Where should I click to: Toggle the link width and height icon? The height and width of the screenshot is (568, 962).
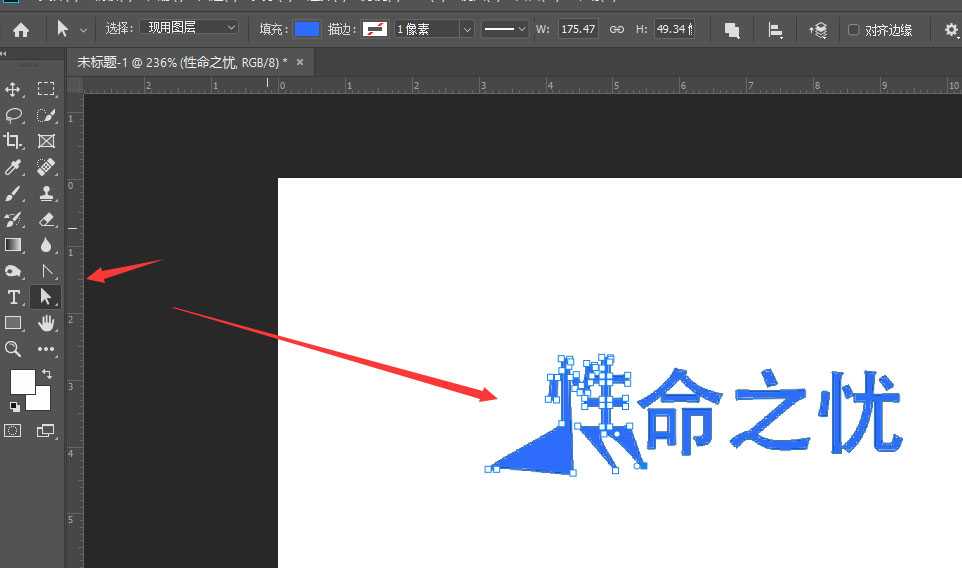[x=617, y=30]
